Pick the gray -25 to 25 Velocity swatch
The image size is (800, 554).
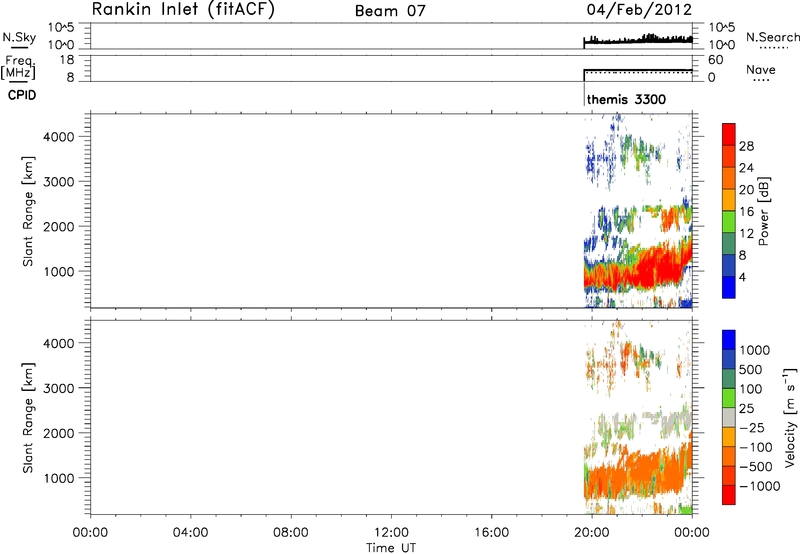[729, 418]
